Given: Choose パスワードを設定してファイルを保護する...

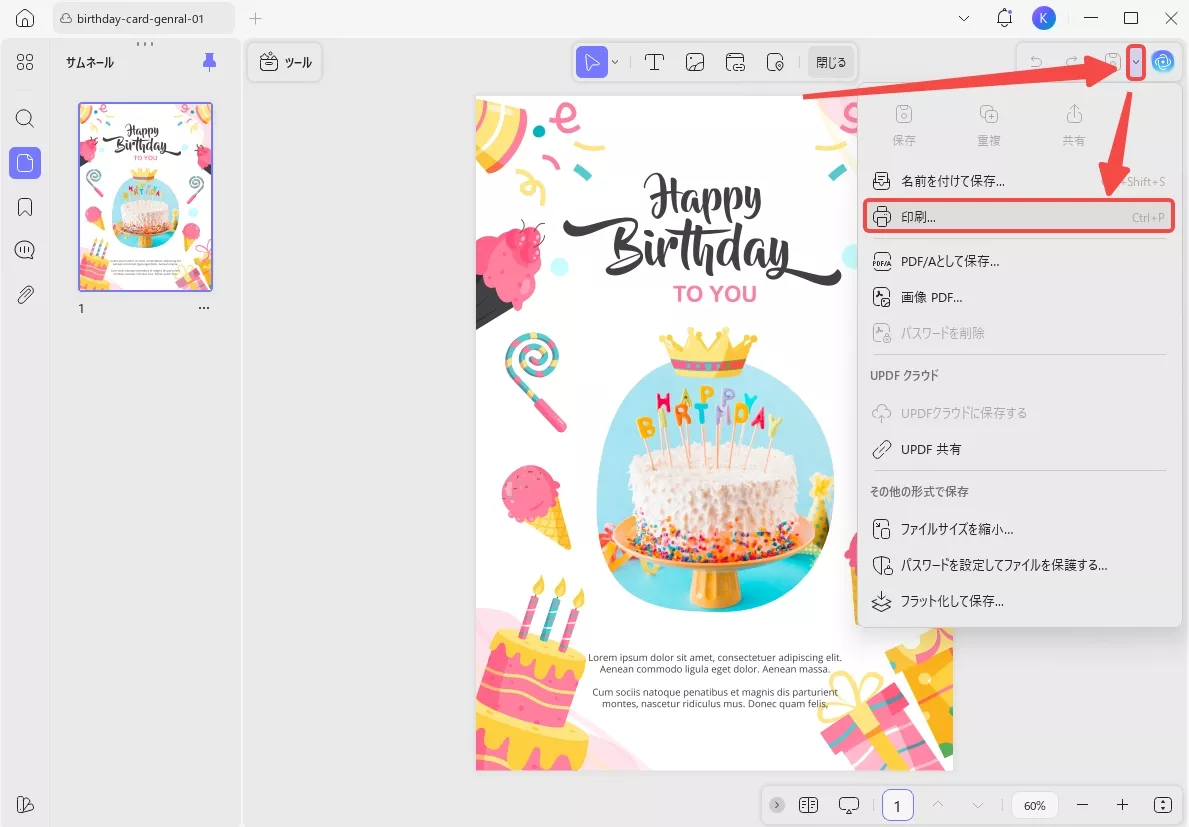Looking at the screenshot, I should click(x=1018, y=565).
